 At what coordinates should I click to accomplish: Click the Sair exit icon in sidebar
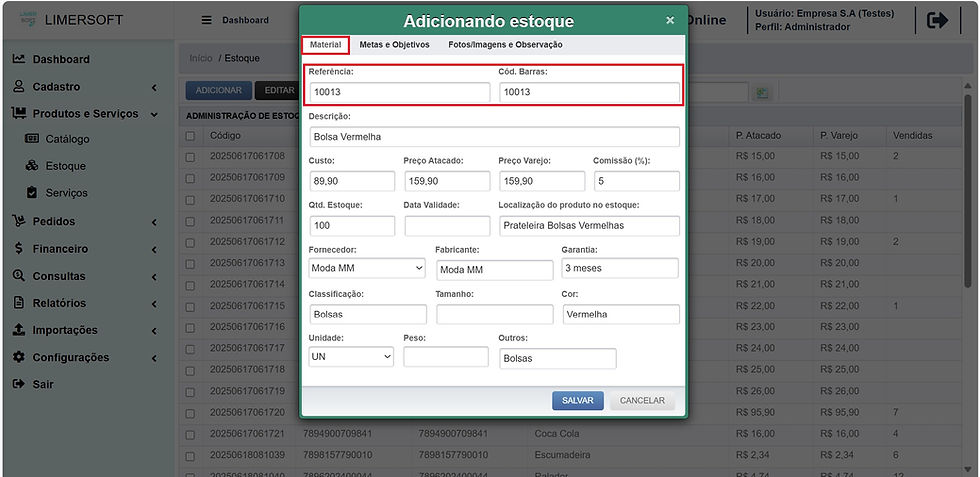tap(19, 384)
